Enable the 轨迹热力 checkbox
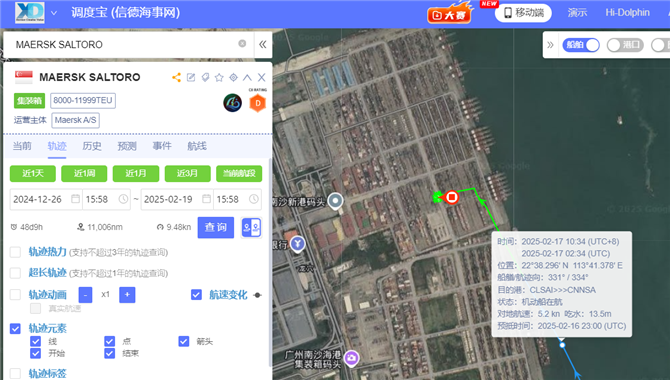This screenshot has height=380, width=670. (15, 252)
